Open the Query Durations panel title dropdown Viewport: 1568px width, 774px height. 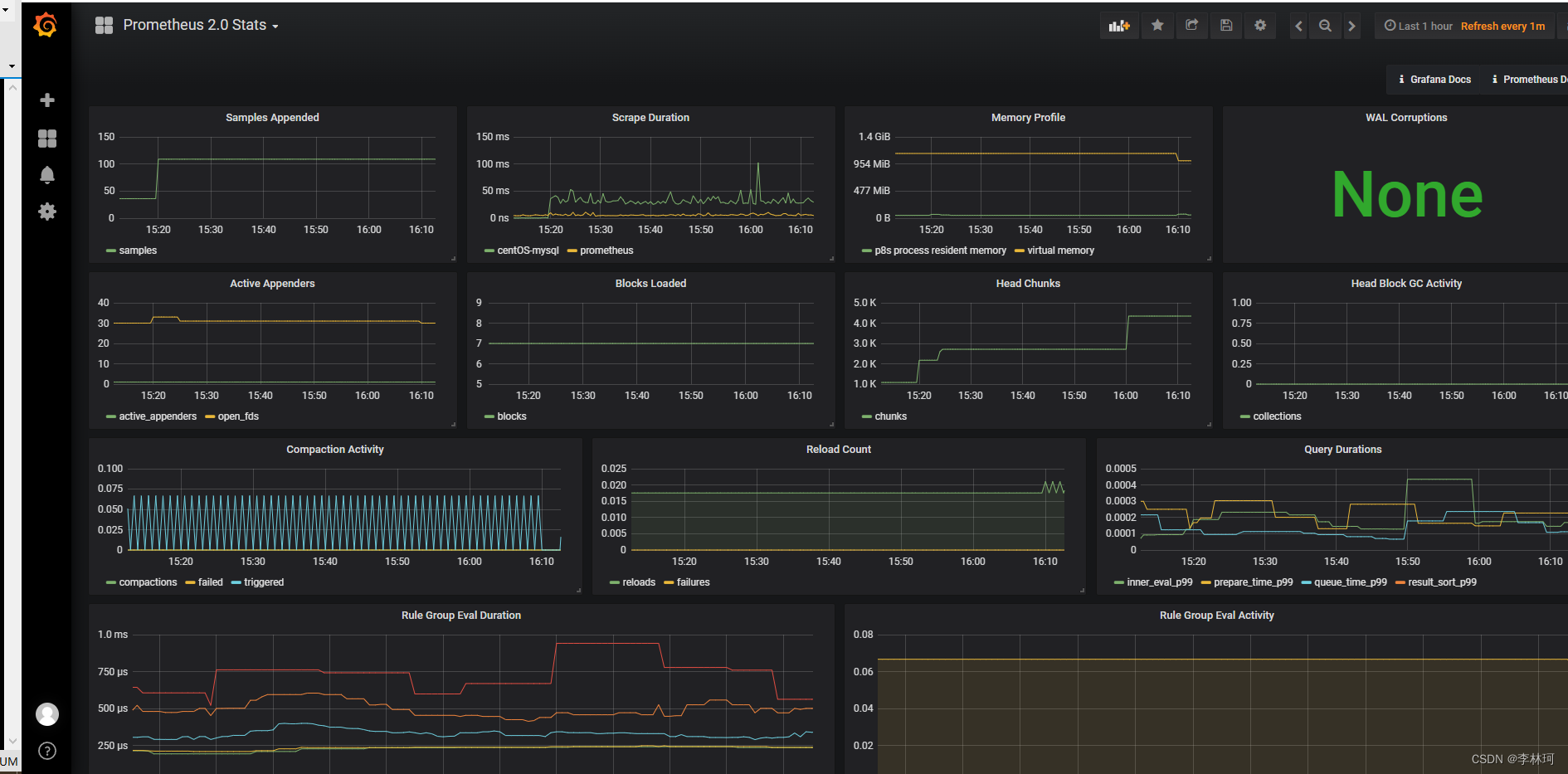coord(1342,450)
